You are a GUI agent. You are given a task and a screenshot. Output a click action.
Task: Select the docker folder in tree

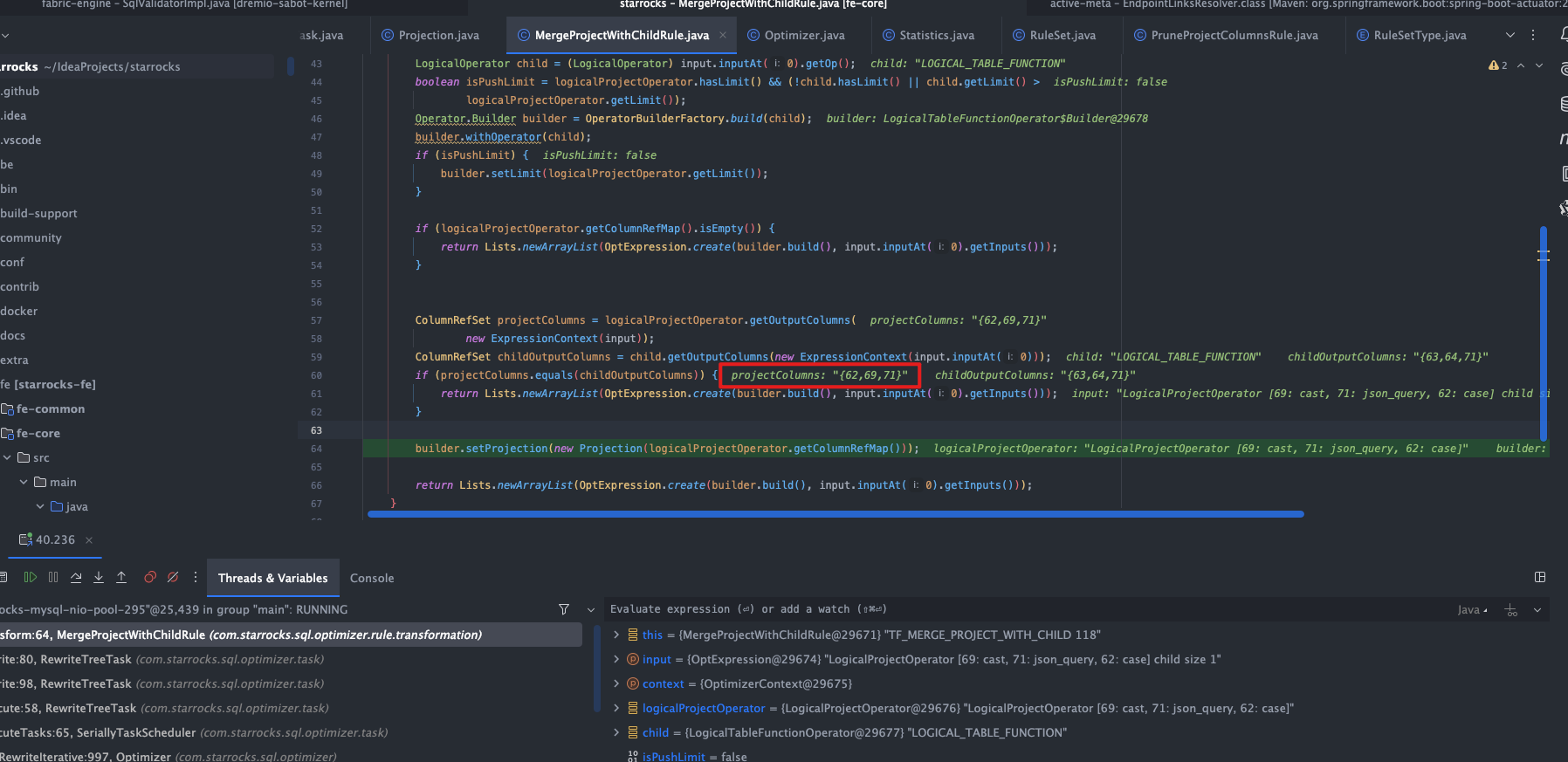(x=19, y=311)
